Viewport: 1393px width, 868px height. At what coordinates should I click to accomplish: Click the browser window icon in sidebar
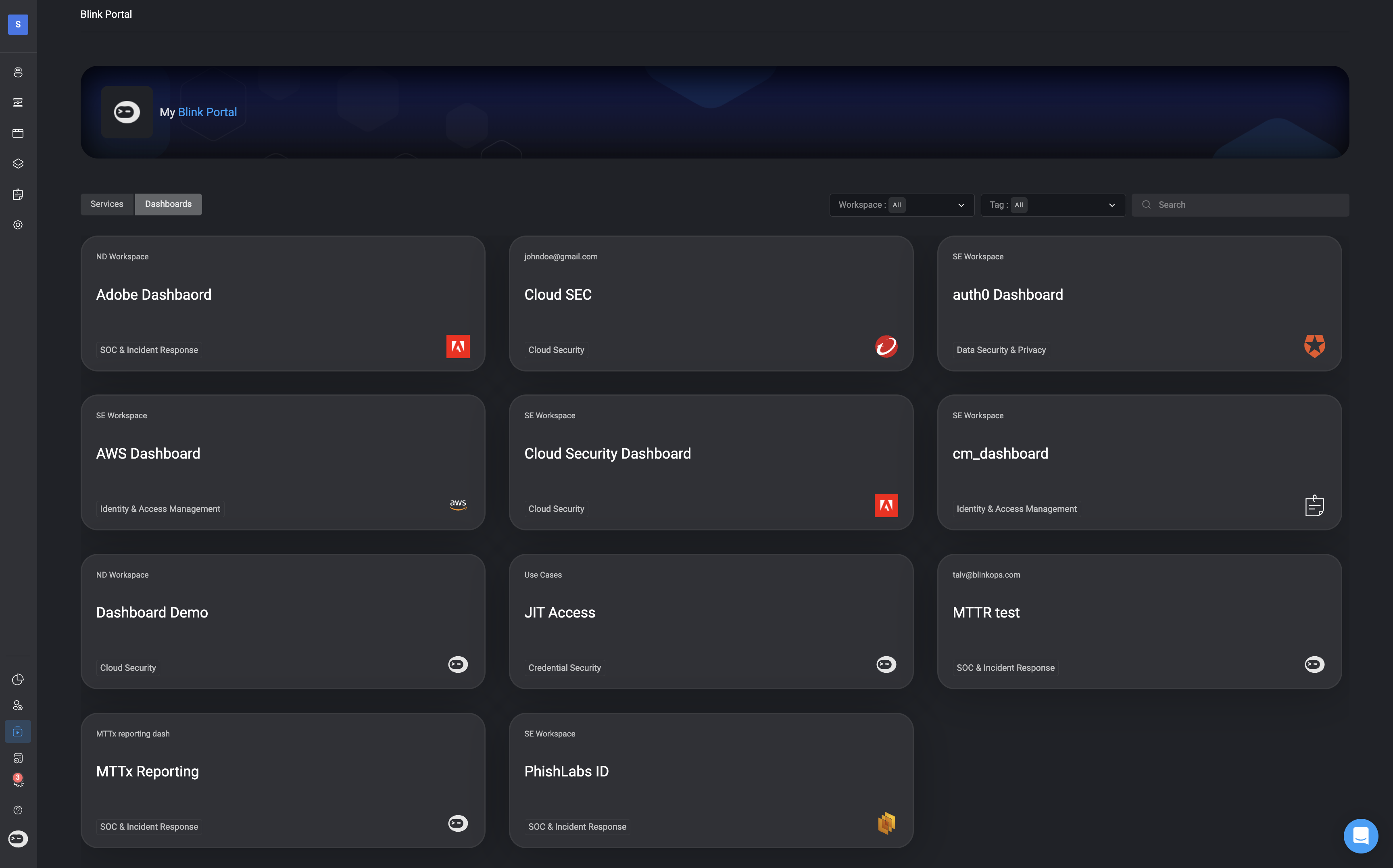coord(18,133)
